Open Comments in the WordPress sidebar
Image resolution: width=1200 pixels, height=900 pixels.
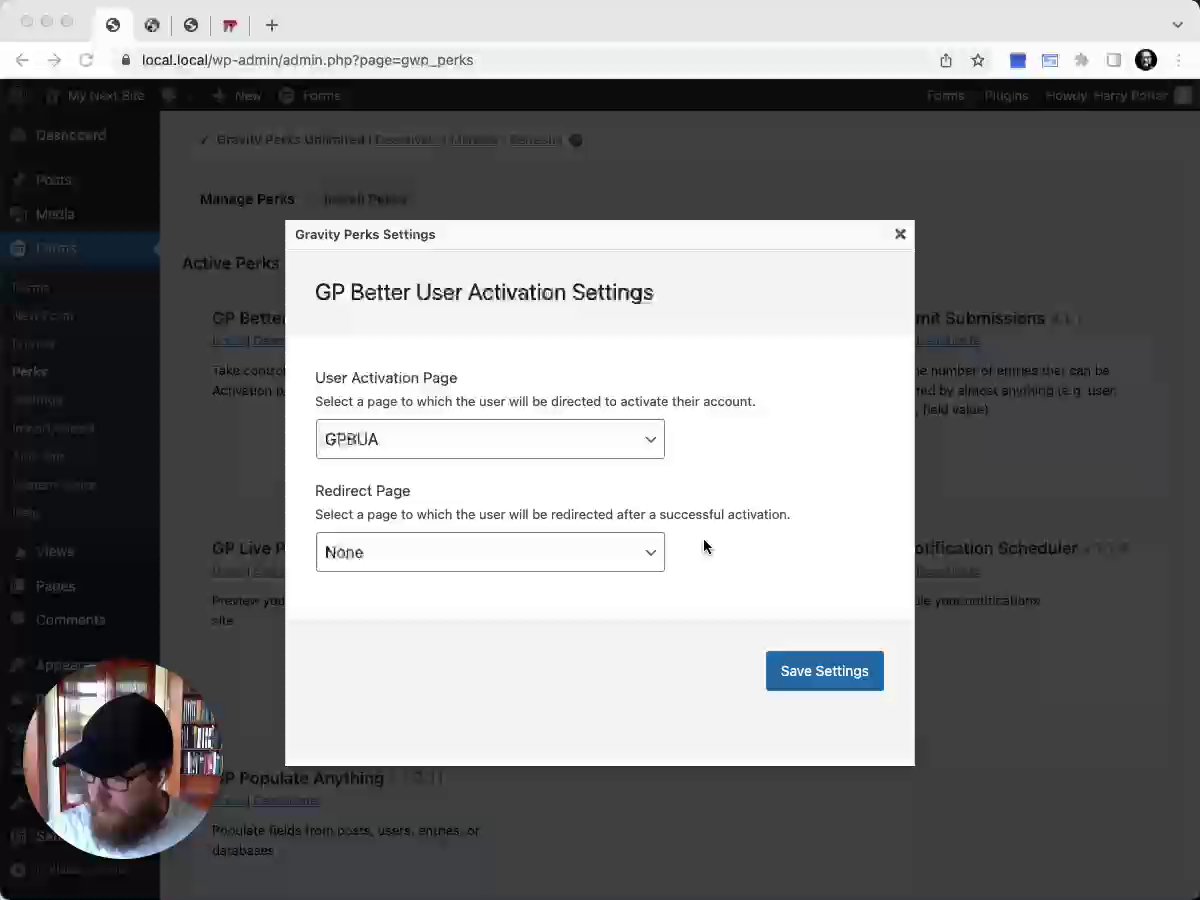point(70,620)
